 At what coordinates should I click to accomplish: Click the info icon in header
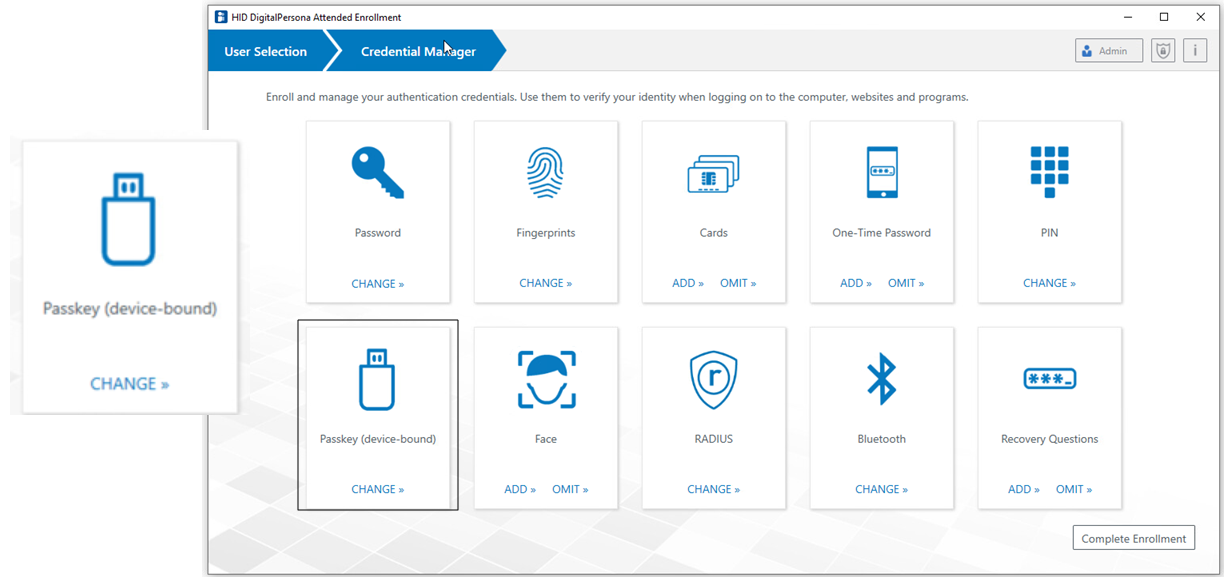pyautogui.click(x=1194, y=51)
